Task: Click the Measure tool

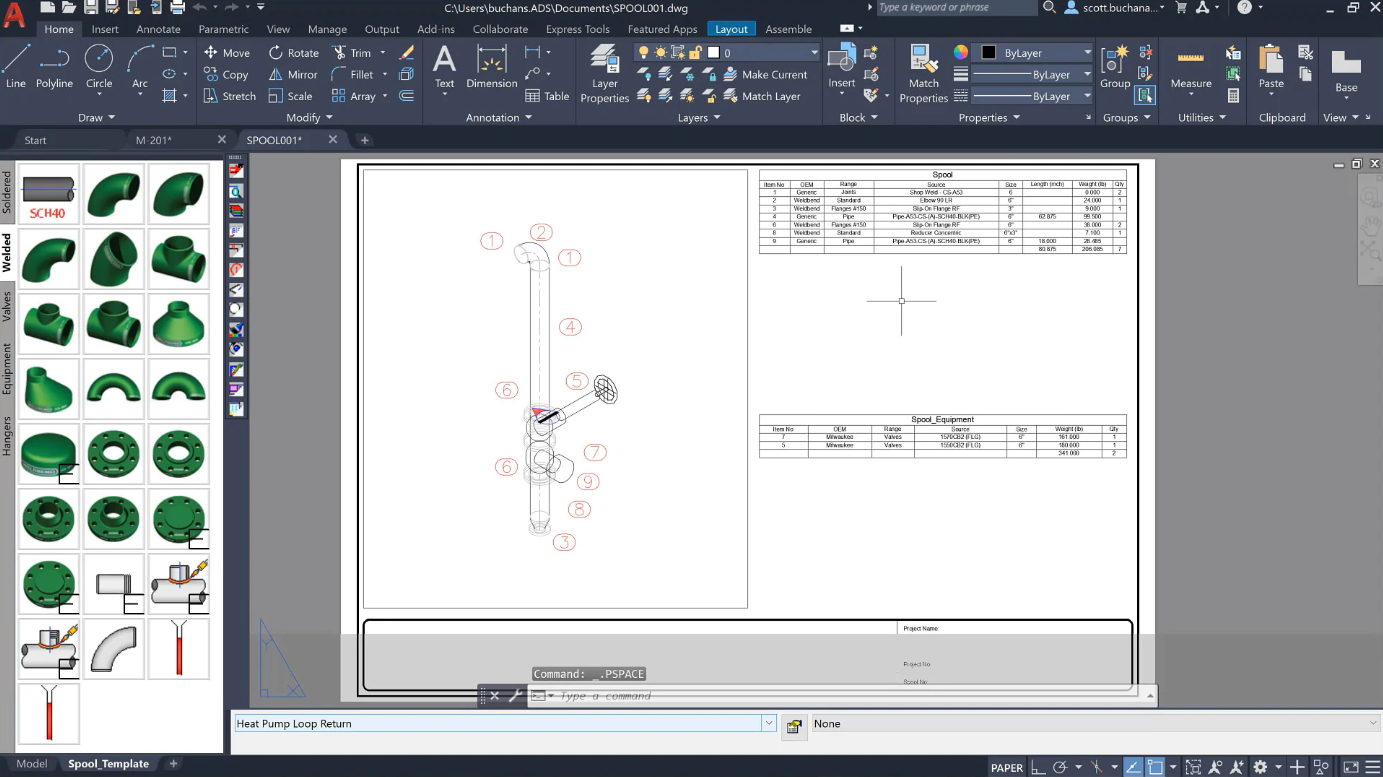Action: [x=1190, y=67]
